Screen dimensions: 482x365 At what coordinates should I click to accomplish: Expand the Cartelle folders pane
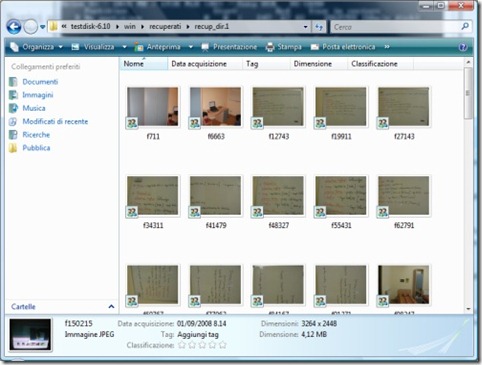pos(111,307)
